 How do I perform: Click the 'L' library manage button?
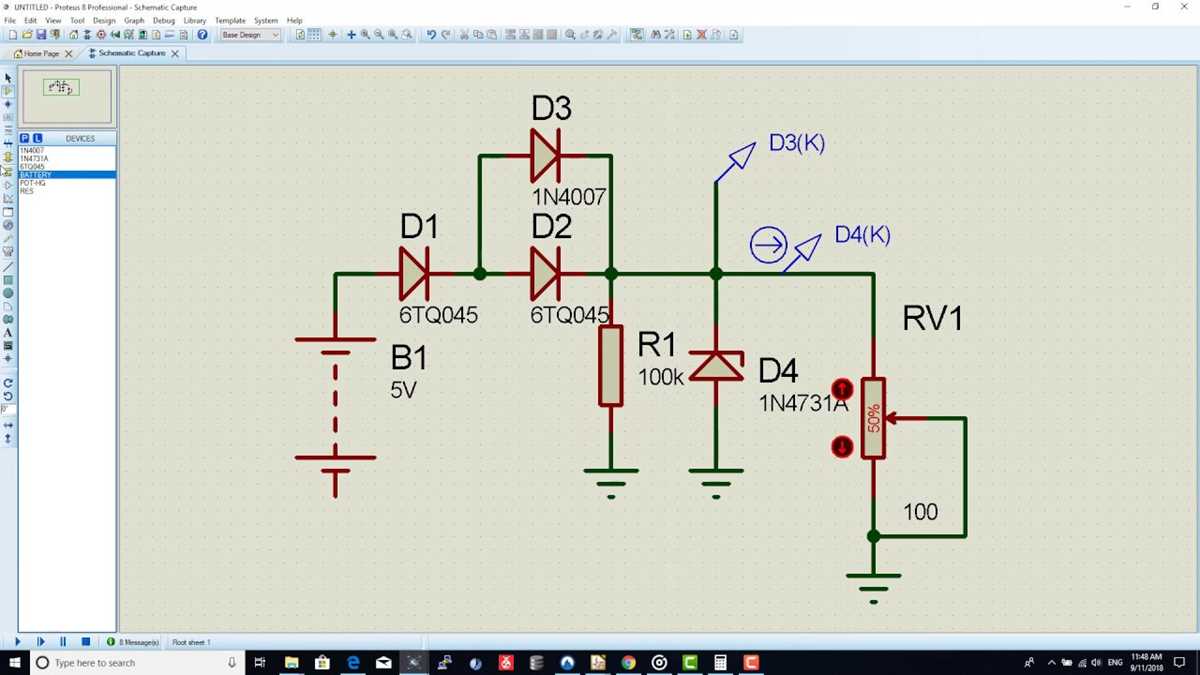click(x=37, y=138)
